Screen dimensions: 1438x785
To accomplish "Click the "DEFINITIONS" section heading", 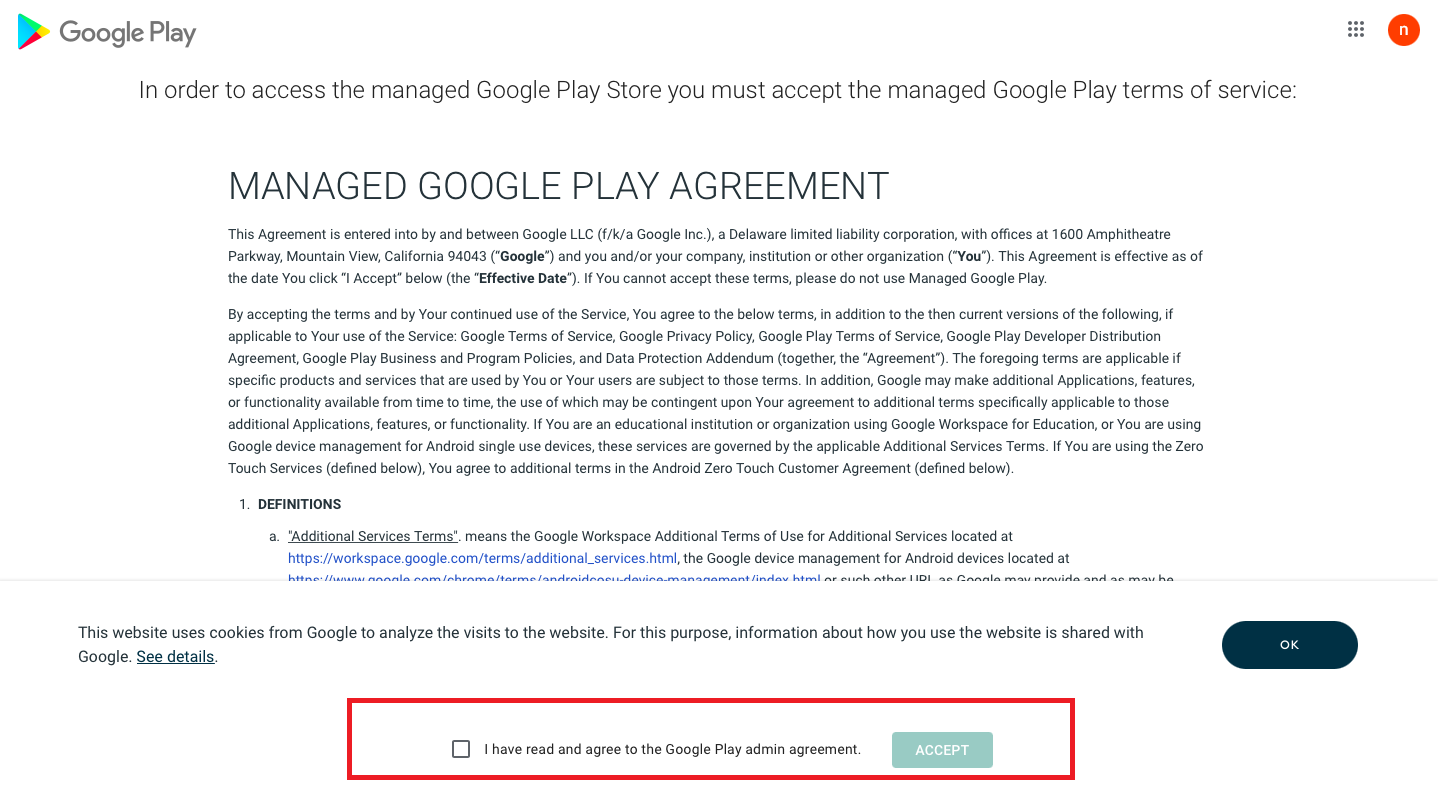I will (300, 504).
